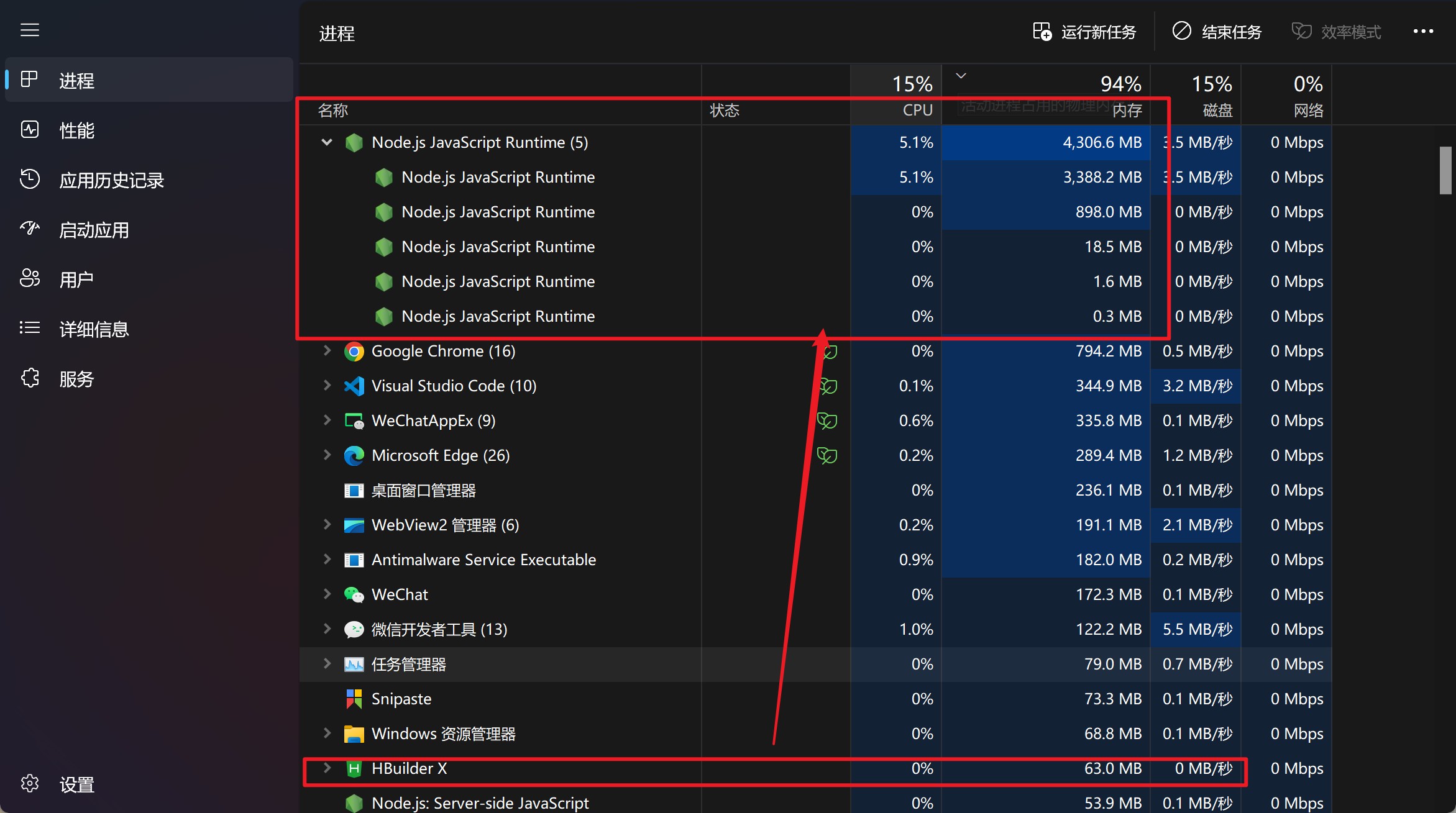Switch to the Details (详细信息) tab
Viewport: 1456px width, 813px height.
(94, 329)
